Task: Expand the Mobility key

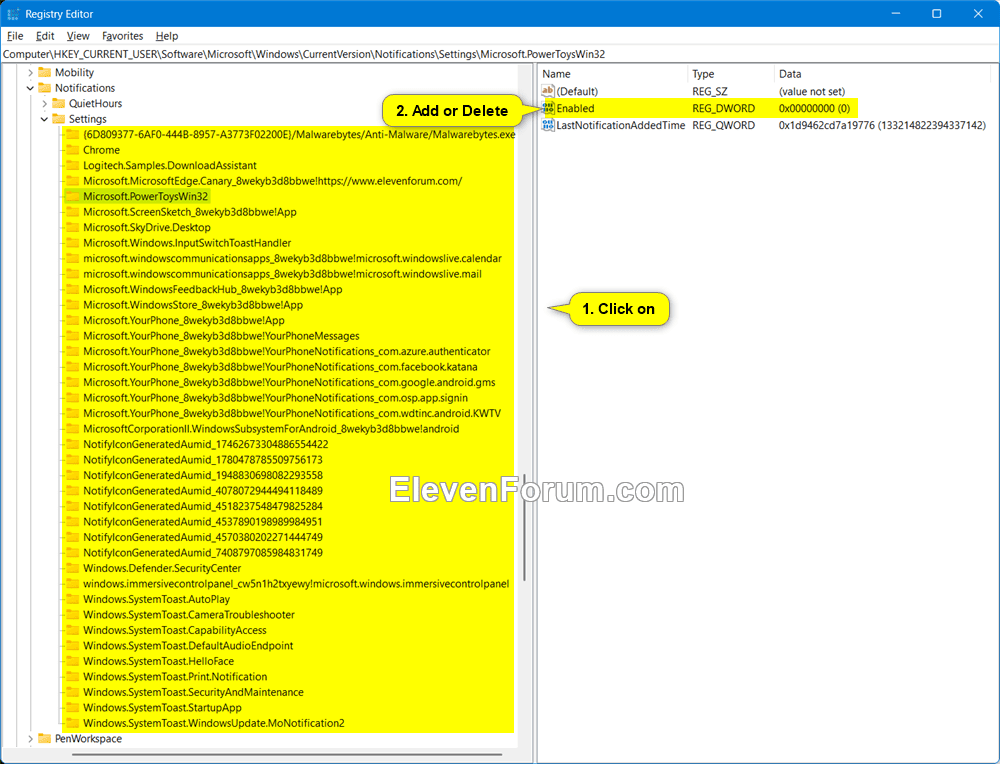Action: coord(30,73)
